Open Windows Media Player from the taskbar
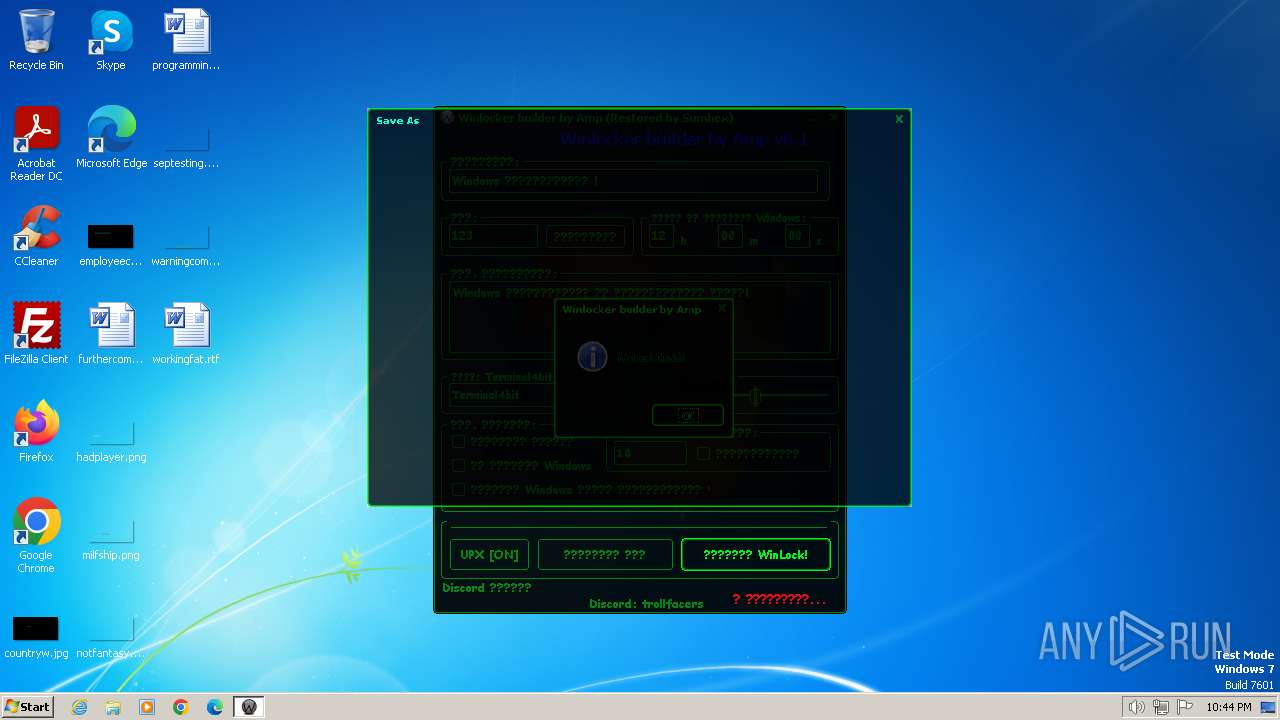This screenshot has height=720, width=1280. 147,707
